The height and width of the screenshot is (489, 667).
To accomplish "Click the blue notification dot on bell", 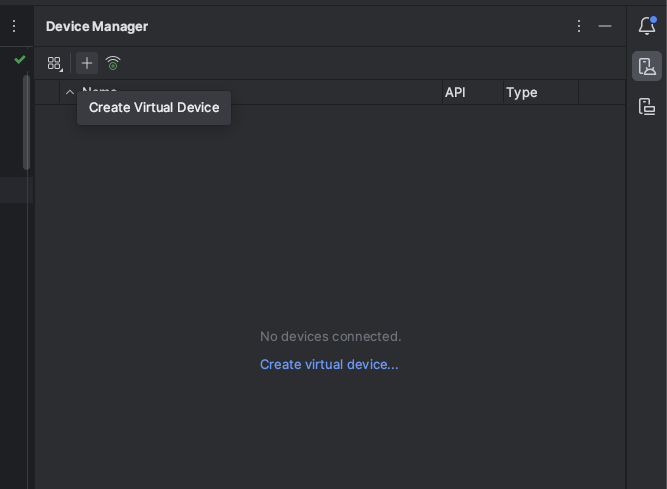I will click(653, 19).
